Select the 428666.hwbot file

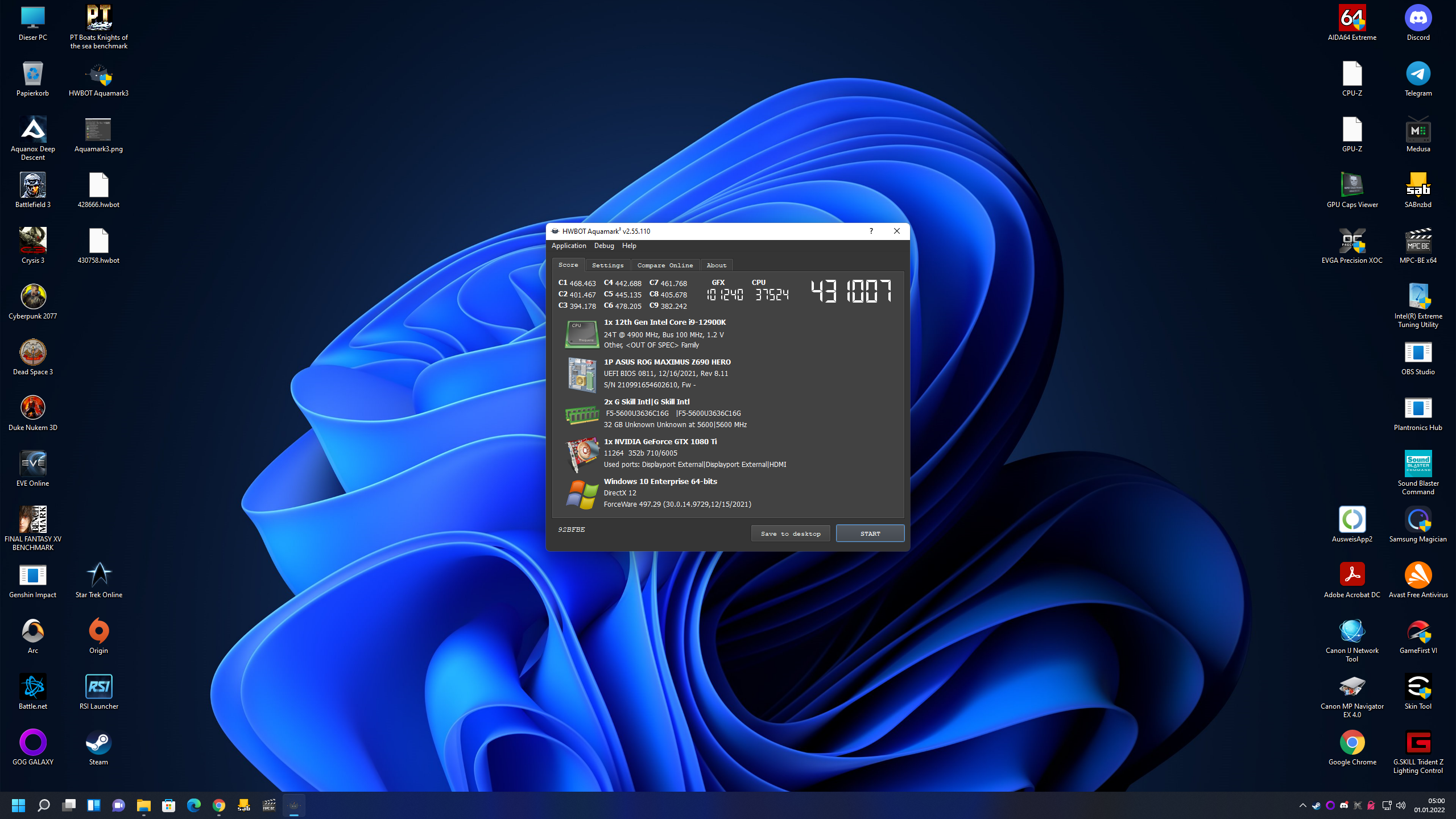[98, 191]
